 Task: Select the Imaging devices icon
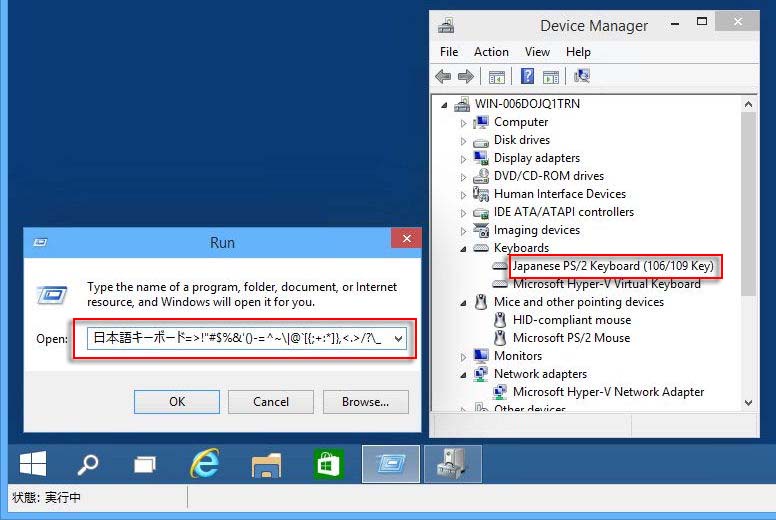click(x=481, y=230)
